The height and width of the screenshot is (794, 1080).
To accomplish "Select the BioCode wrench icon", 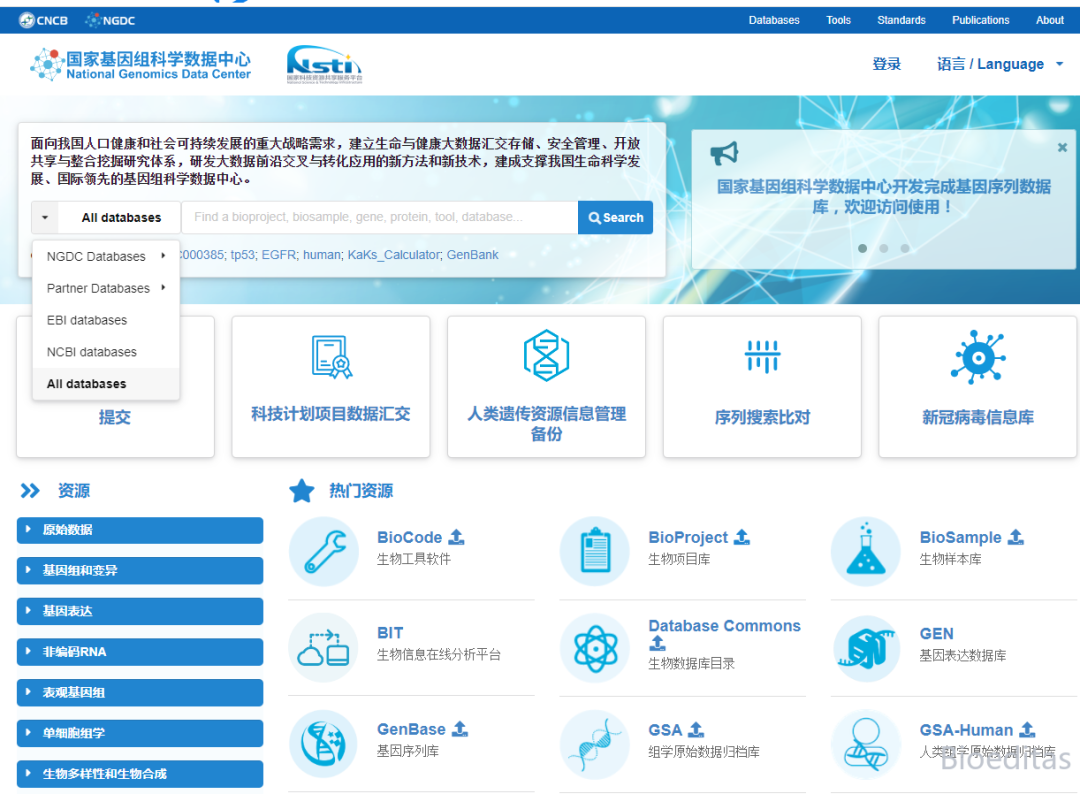I will 324,551.
